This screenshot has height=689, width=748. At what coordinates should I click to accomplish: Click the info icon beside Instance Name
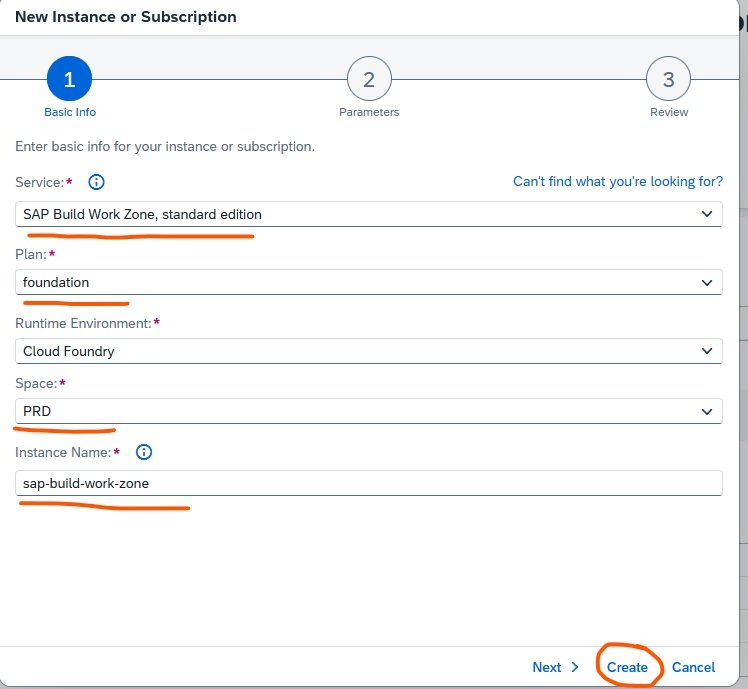tap(144, 452)
